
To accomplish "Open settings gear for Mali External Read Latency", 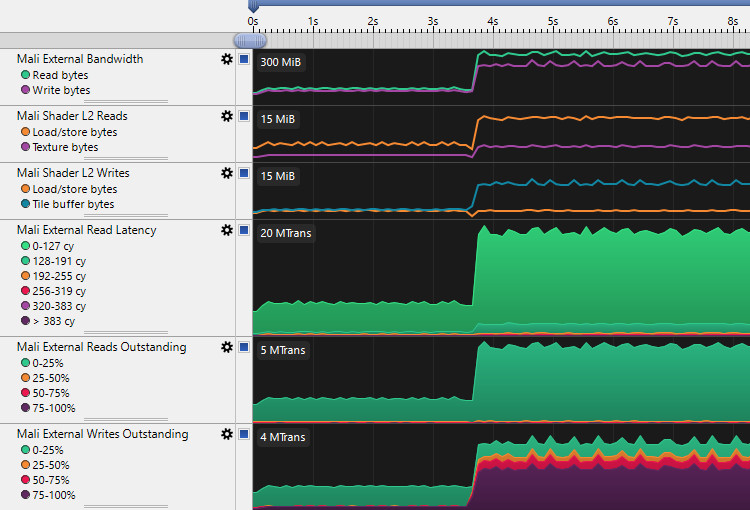I will point(227,230).
